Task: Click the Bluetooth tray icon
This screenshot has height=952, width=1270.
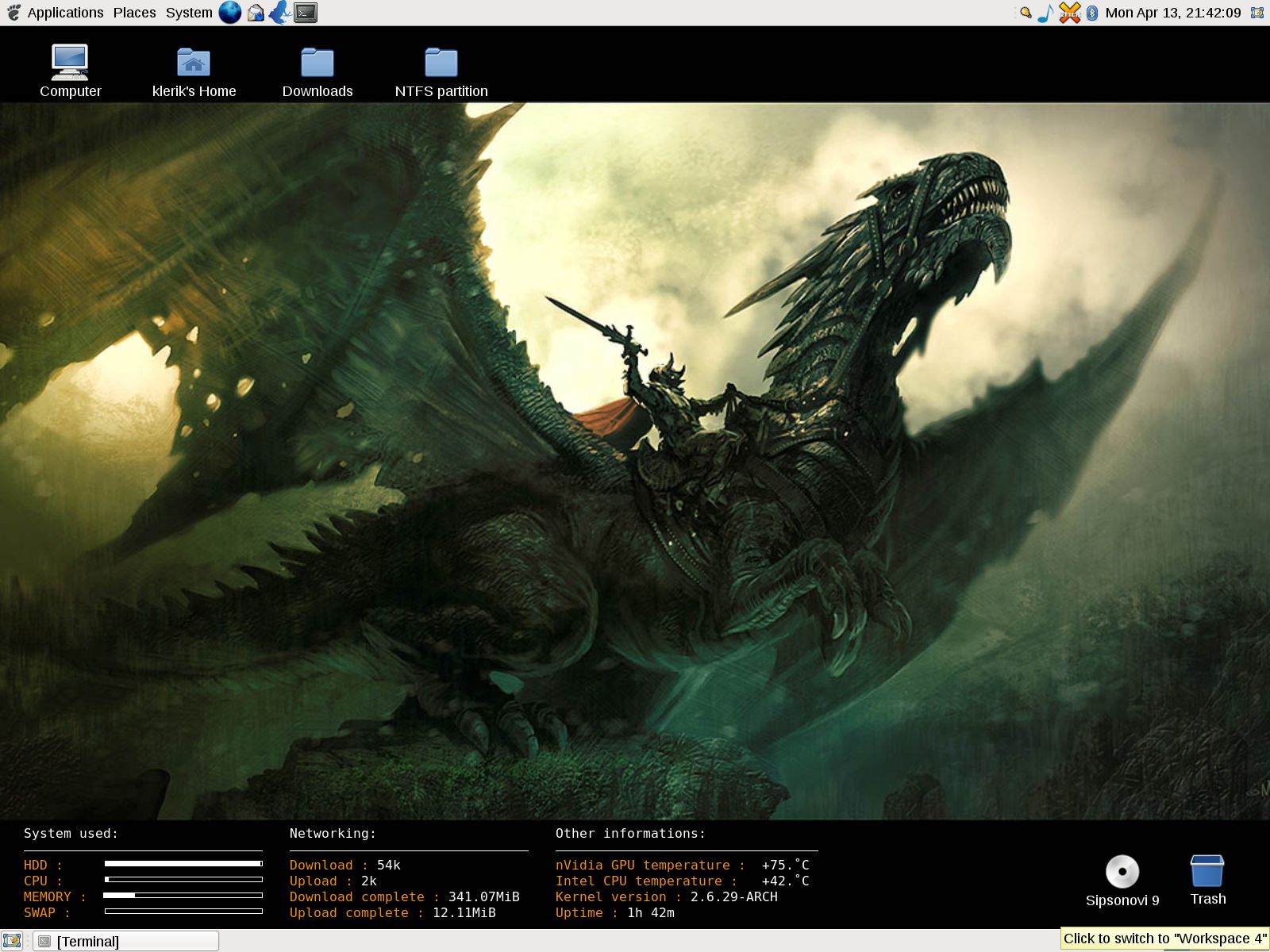Action: click(1091, 13)
